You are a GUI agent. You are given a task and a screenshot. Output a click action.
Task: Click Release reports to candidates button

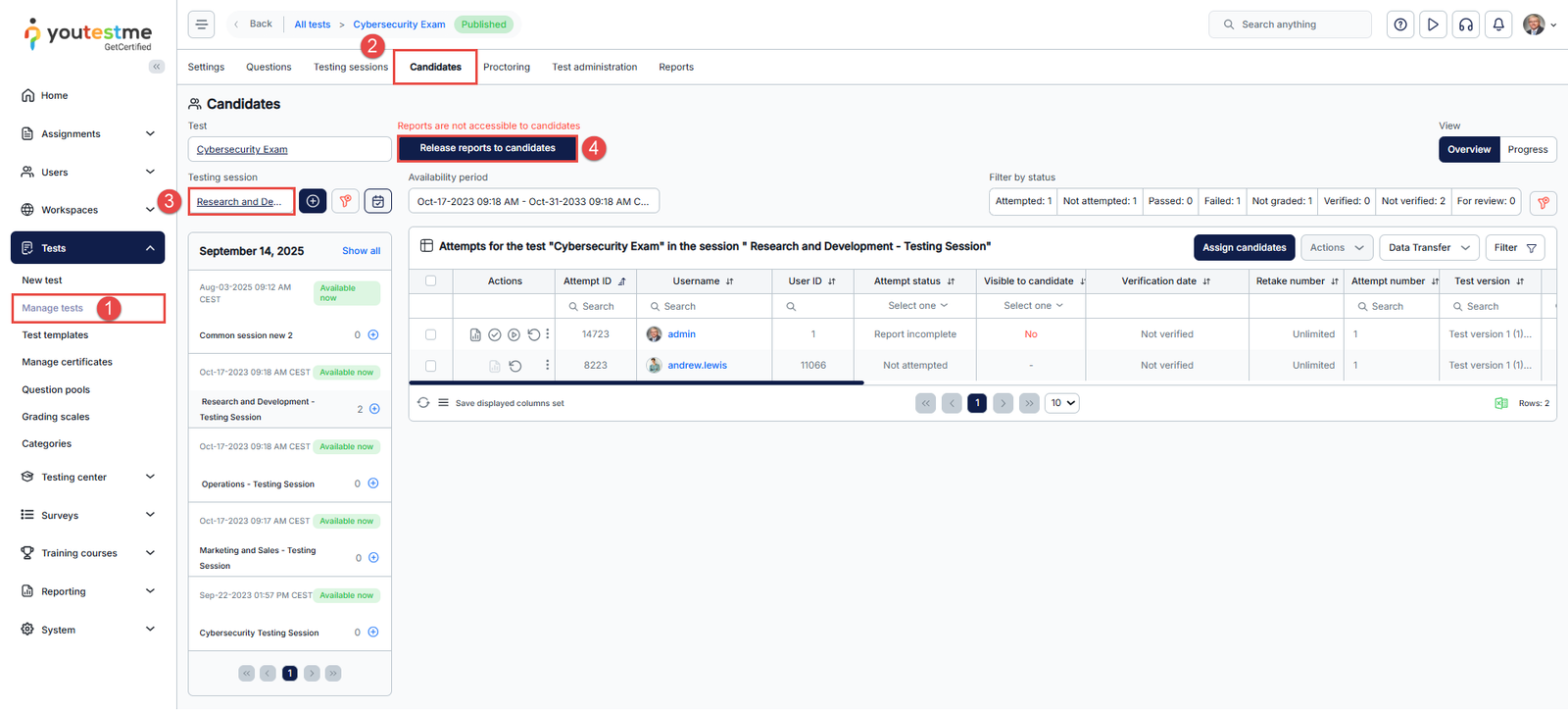pyautogui.click(x=487, y=148)
